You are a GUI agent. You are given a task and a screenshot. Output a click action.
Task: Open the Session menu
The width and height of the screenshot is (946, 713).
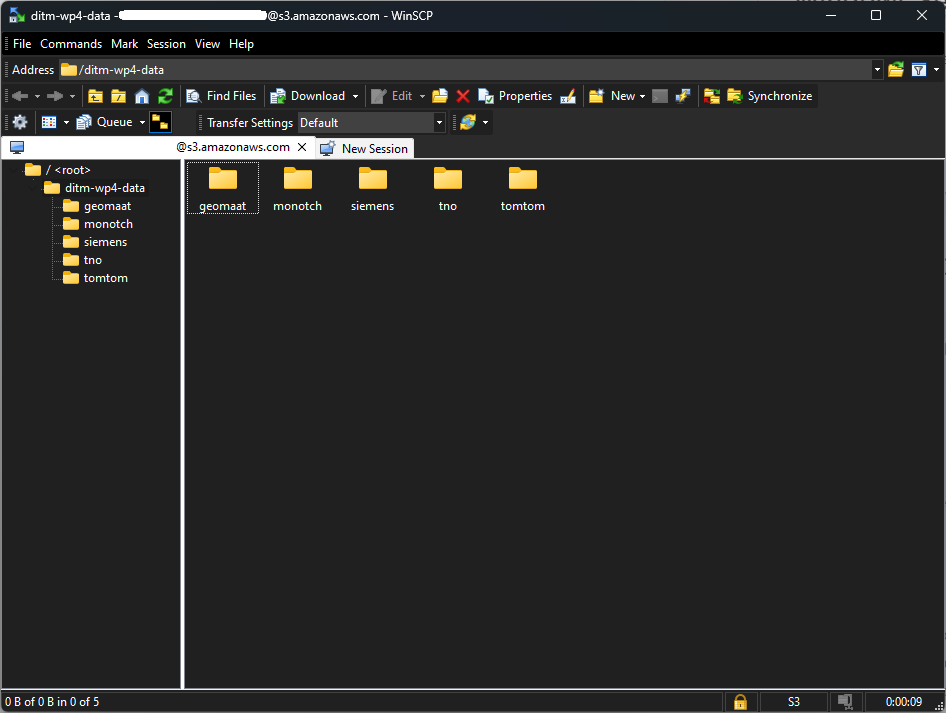(167, 44)
